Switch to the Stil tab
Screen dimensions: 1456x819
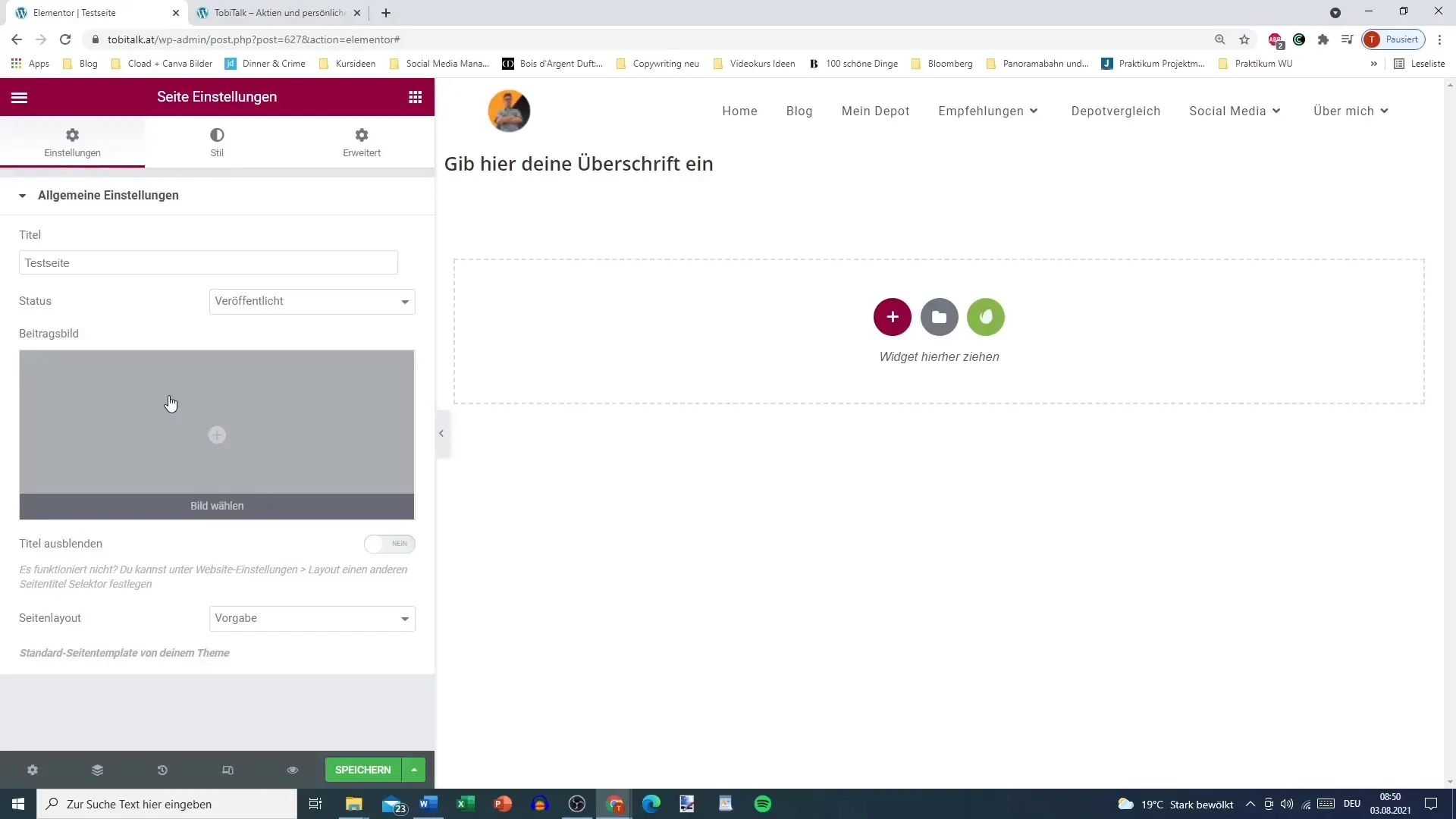click(x=217, y=143)
